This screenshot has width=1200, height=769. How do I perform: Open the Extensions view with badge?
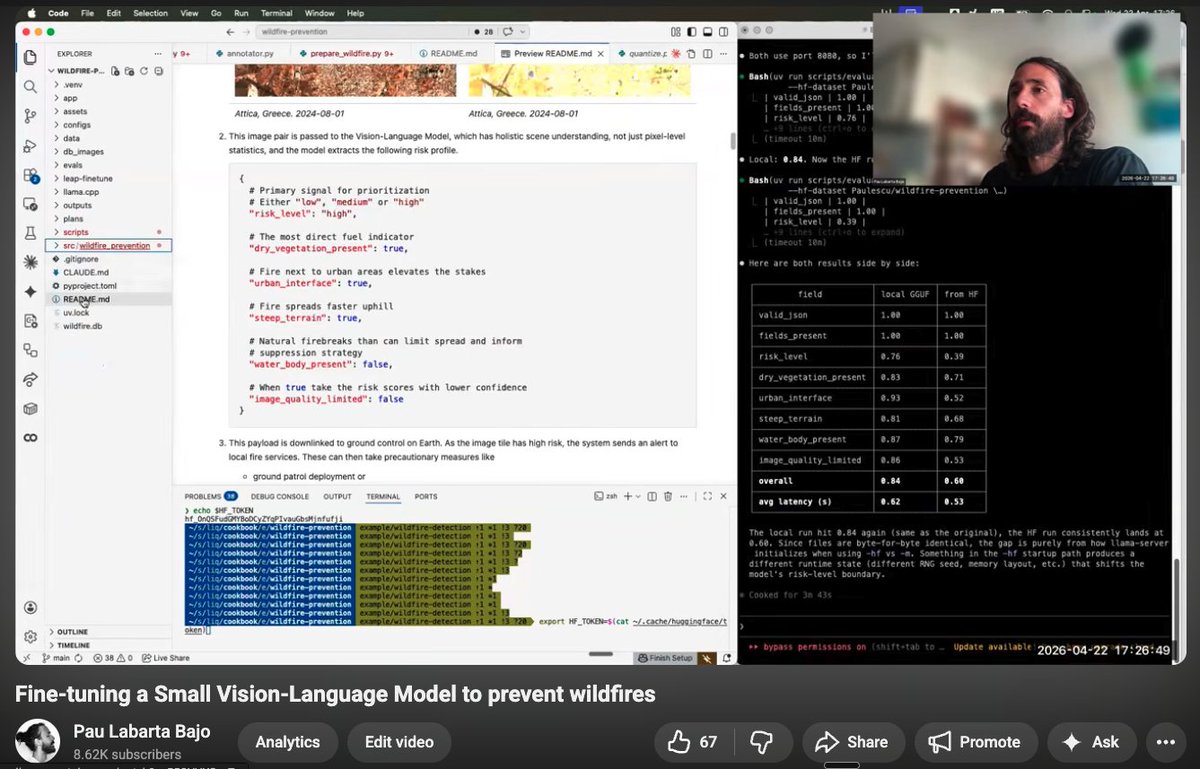(30, 175)
